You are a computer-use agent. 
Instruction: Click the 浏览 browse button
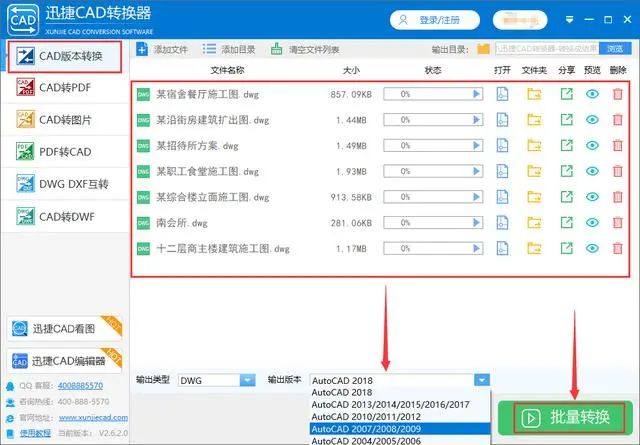615,49
